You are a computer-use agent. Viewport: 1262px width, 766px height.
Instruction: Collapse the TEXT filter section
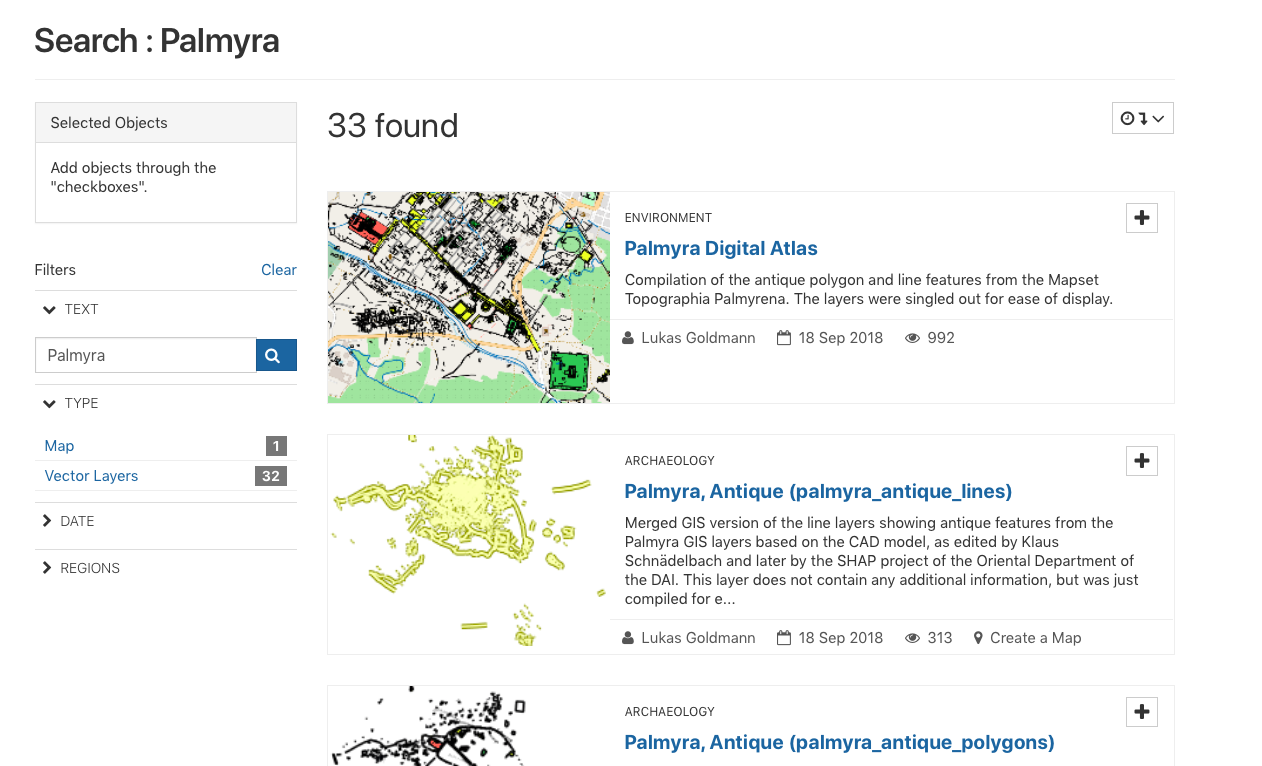coord(70,309)
